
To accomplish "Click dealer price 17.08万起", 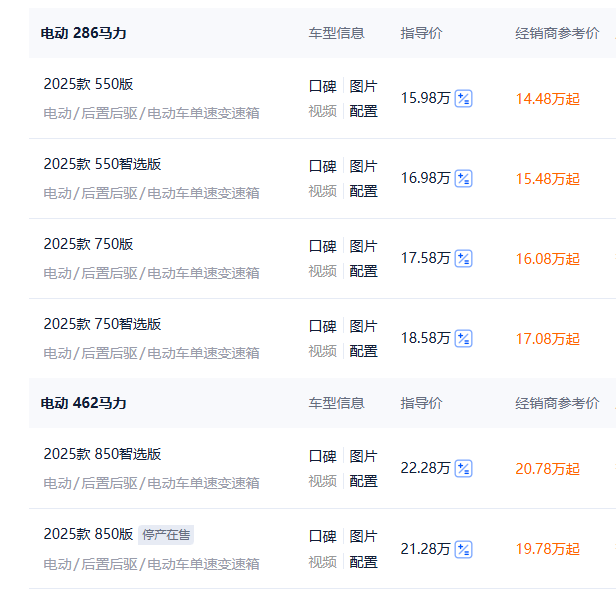I will pyautogui.click(x=547, y=339).
